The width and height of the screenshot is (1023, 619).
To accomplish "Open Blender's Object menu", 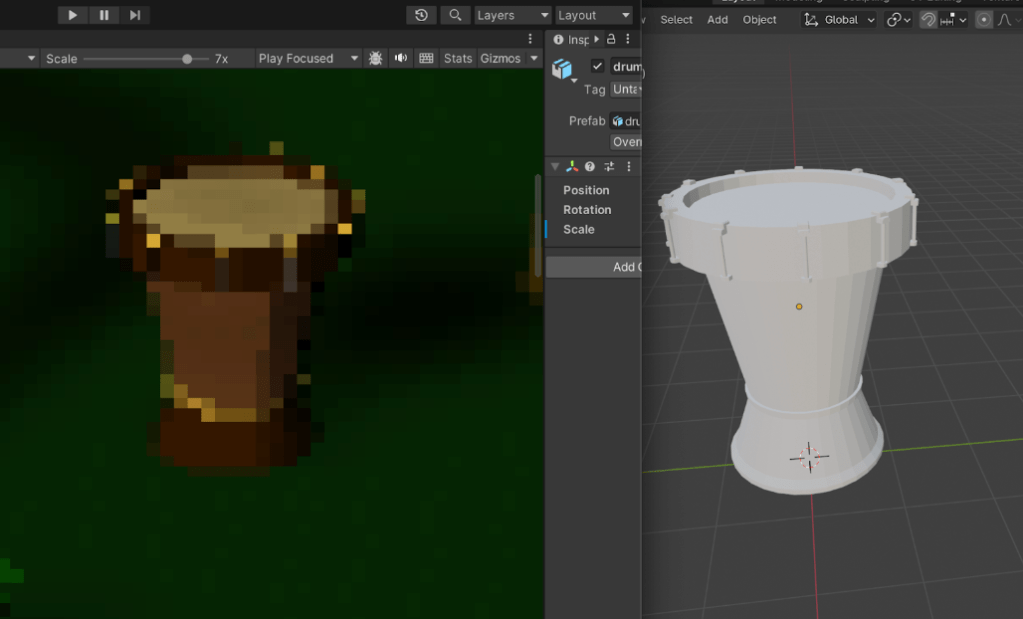I will 759,20.
